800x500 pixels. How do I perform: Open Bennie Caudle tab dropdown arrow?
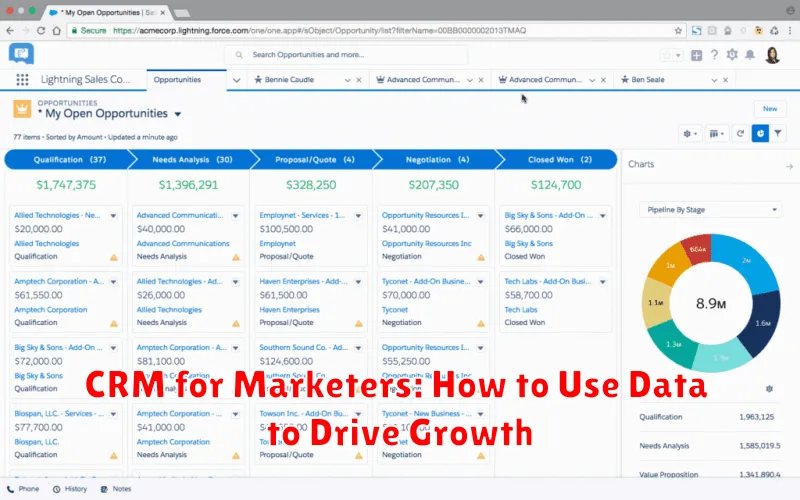point(347,80)
